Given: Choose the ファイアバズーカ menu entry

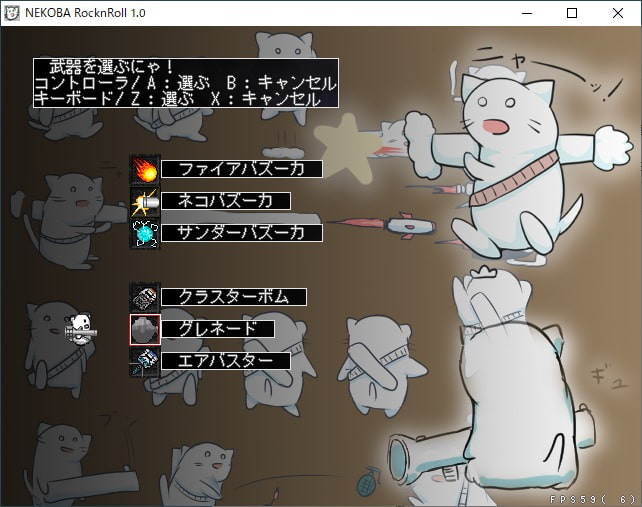Looking at the screenshot, I should pyautogui.click(x=242, y=169).
